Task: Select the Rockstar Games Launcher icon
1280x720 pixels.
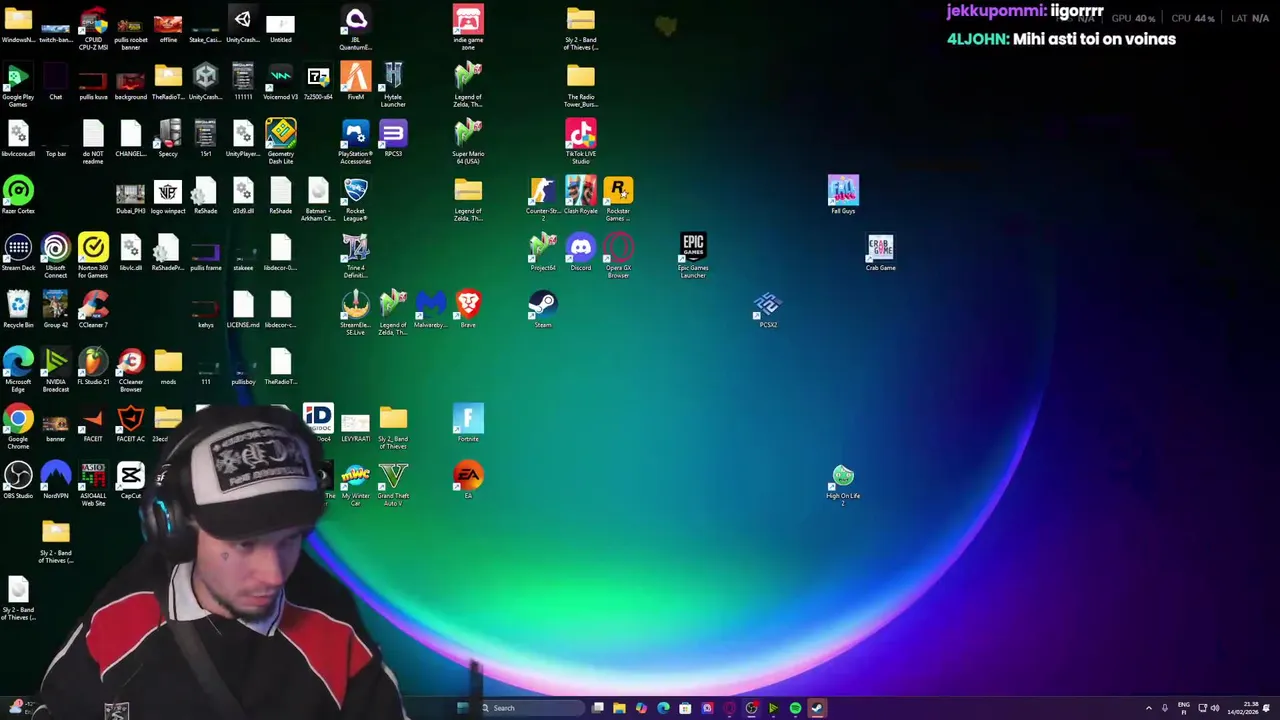Action: pyautogui.click(x=618, y=198)
